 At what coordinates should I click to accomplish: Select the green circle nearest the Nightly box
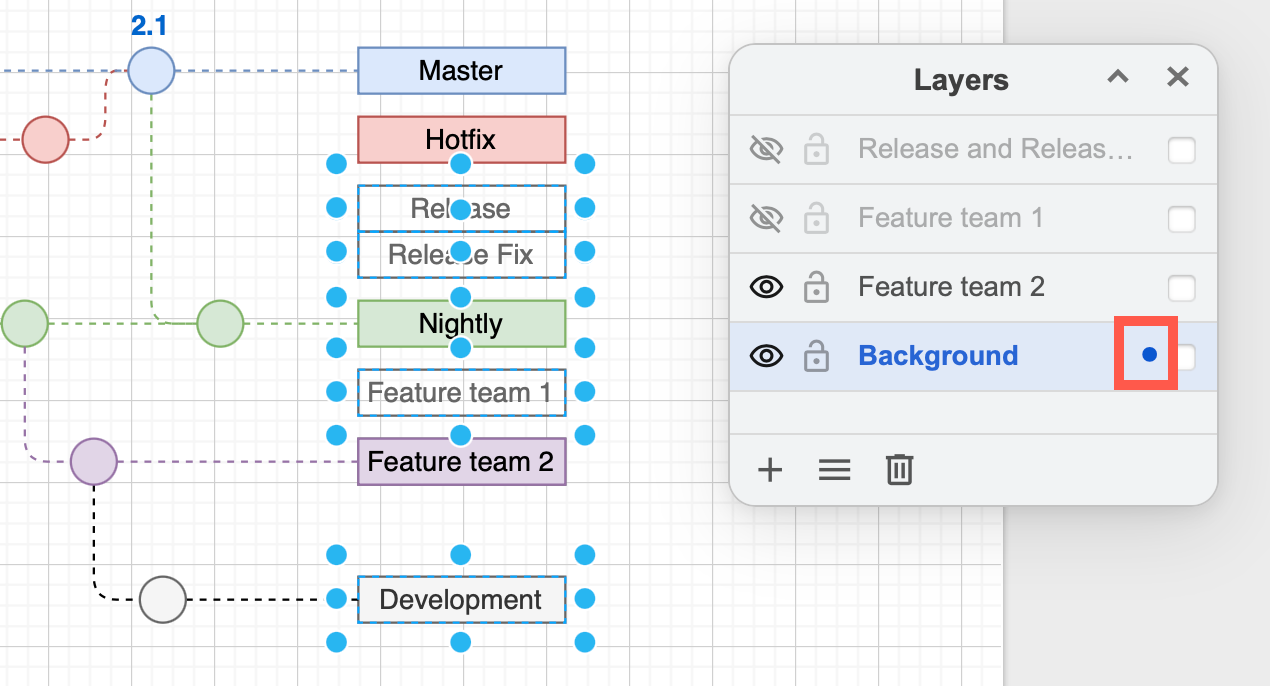[x=220, y=324]
